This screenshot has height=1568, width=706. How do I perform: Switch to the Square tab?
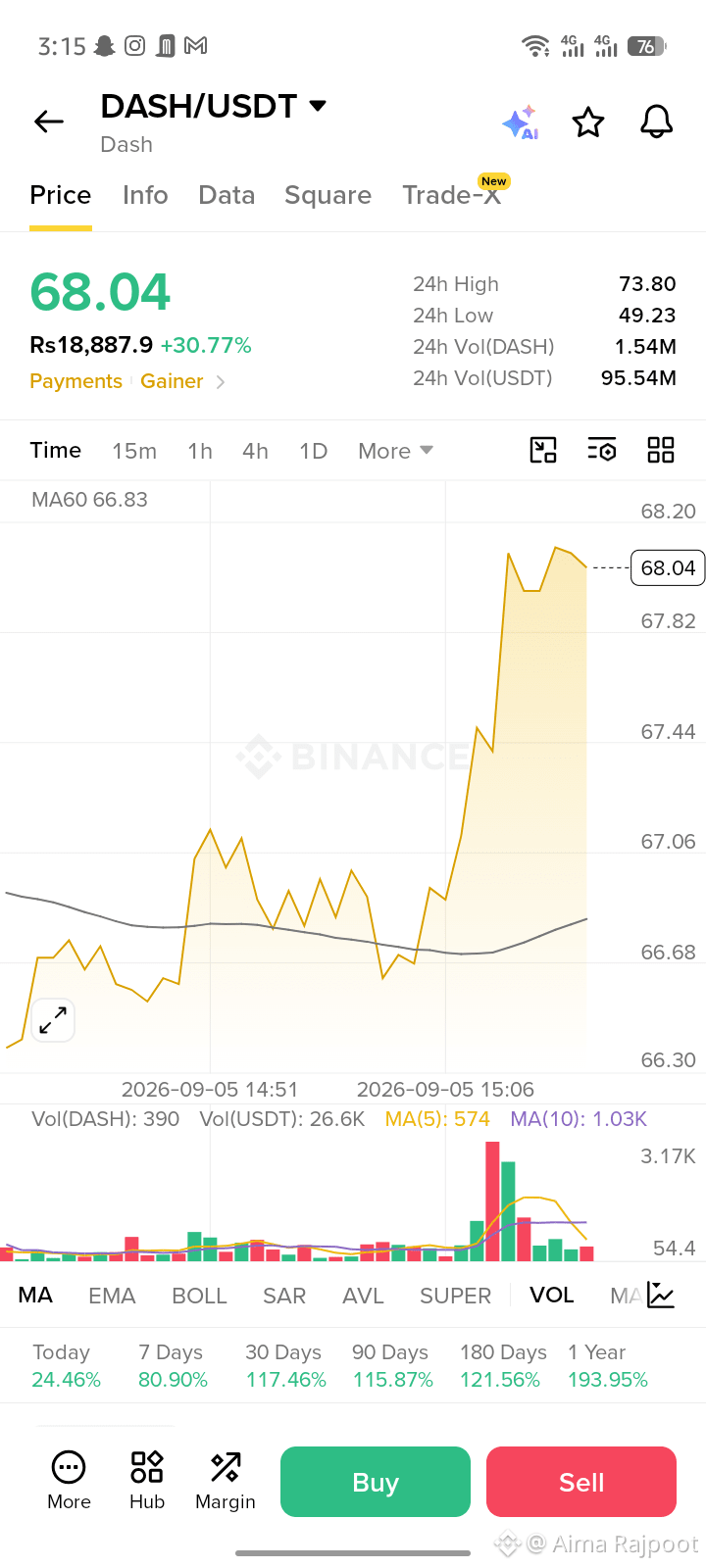(328, 195)
